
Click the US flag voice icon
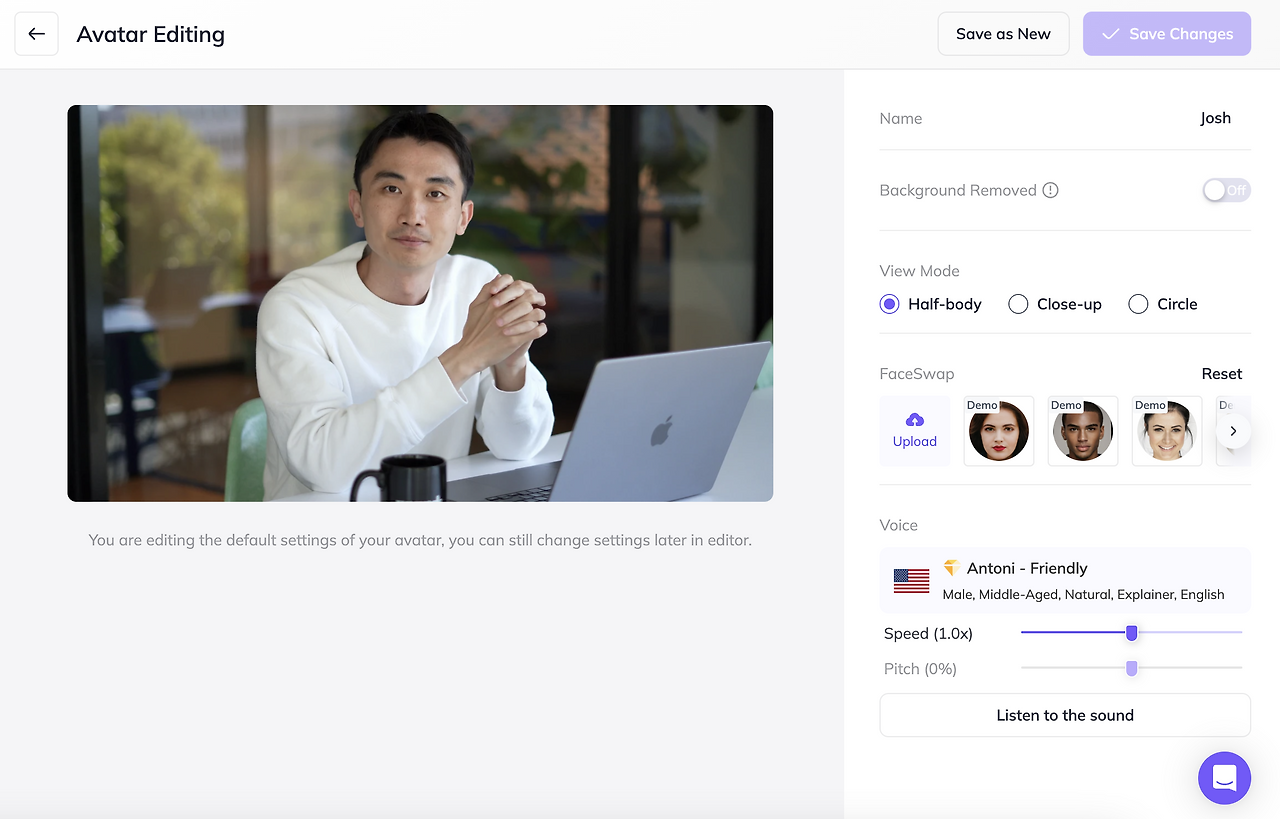point(911,580)
